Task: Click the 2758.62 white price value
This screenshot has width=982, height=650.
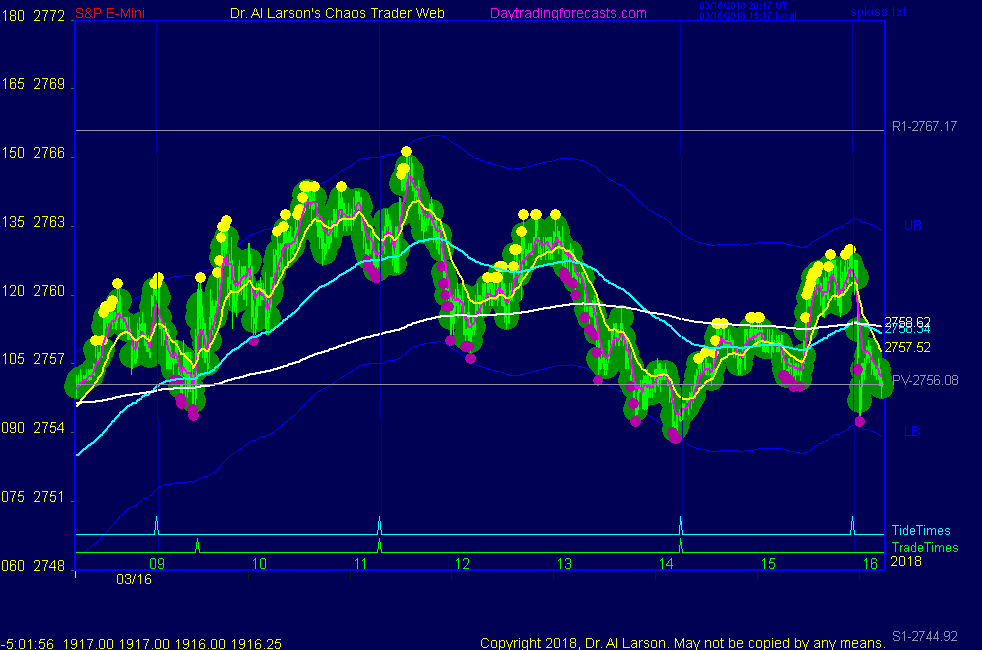Action: [x=907, y=322]
